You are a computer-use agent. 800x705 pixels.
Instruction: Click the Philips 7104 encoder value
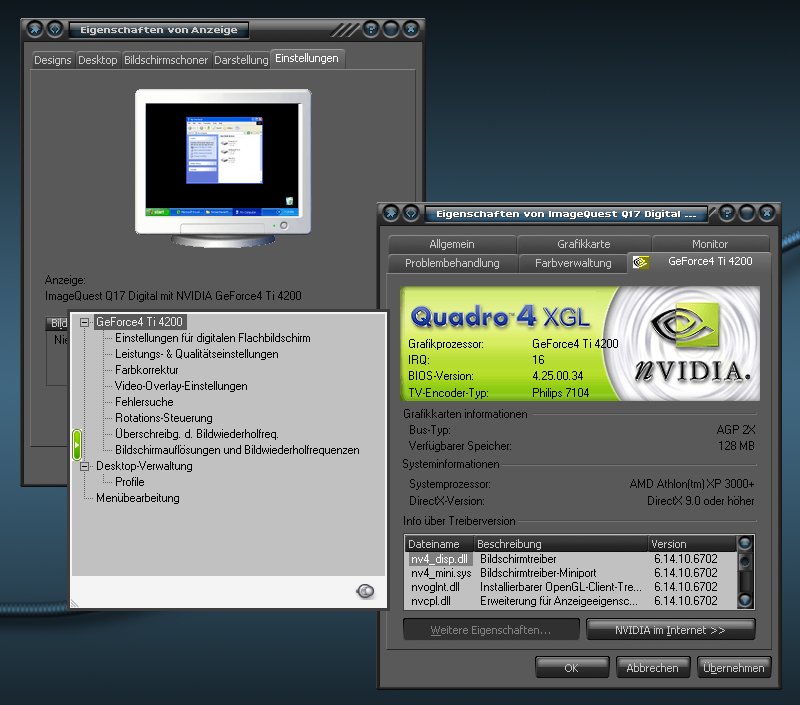click(x=560, y=393)
